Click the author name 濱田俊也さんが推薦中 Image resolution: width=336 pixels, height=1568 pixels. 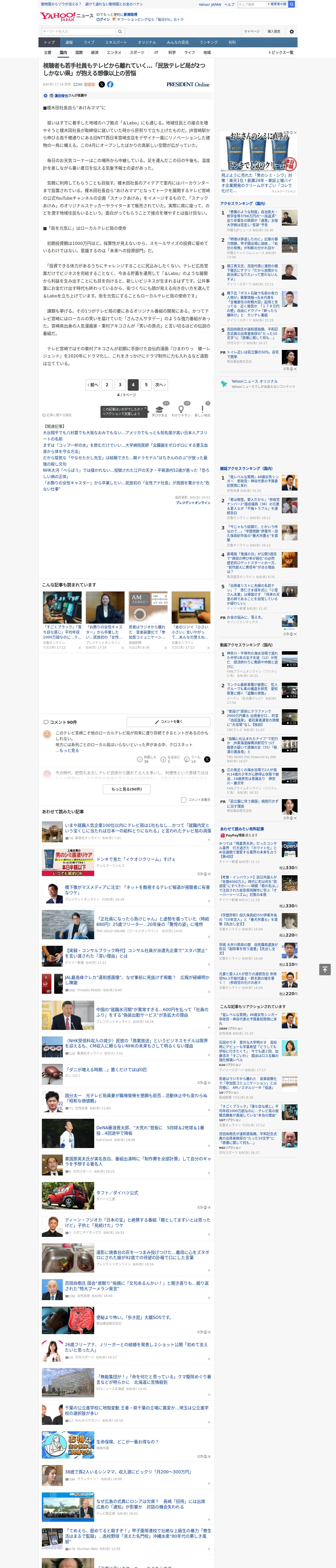[70, 96]
